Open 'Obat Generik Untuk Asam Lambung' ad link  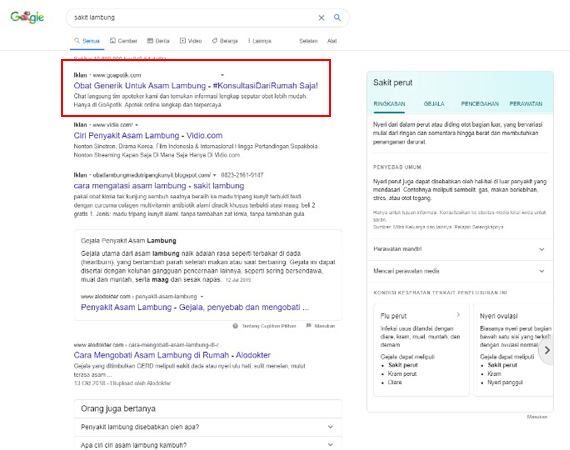coord(196,86)
